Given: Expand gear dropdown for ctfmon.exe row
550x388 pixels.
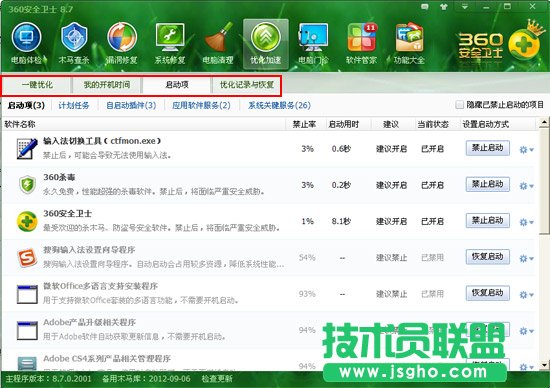Looking at the screenshot, I should pyautogui.click(x=526, y=150).
